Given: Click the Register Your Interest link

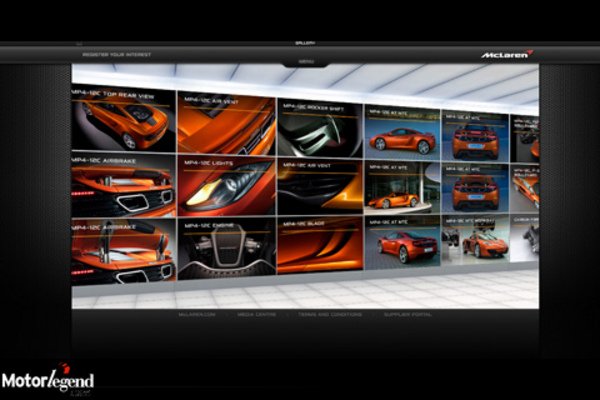Looking at the screenshot, I should [x=117, y=55].
